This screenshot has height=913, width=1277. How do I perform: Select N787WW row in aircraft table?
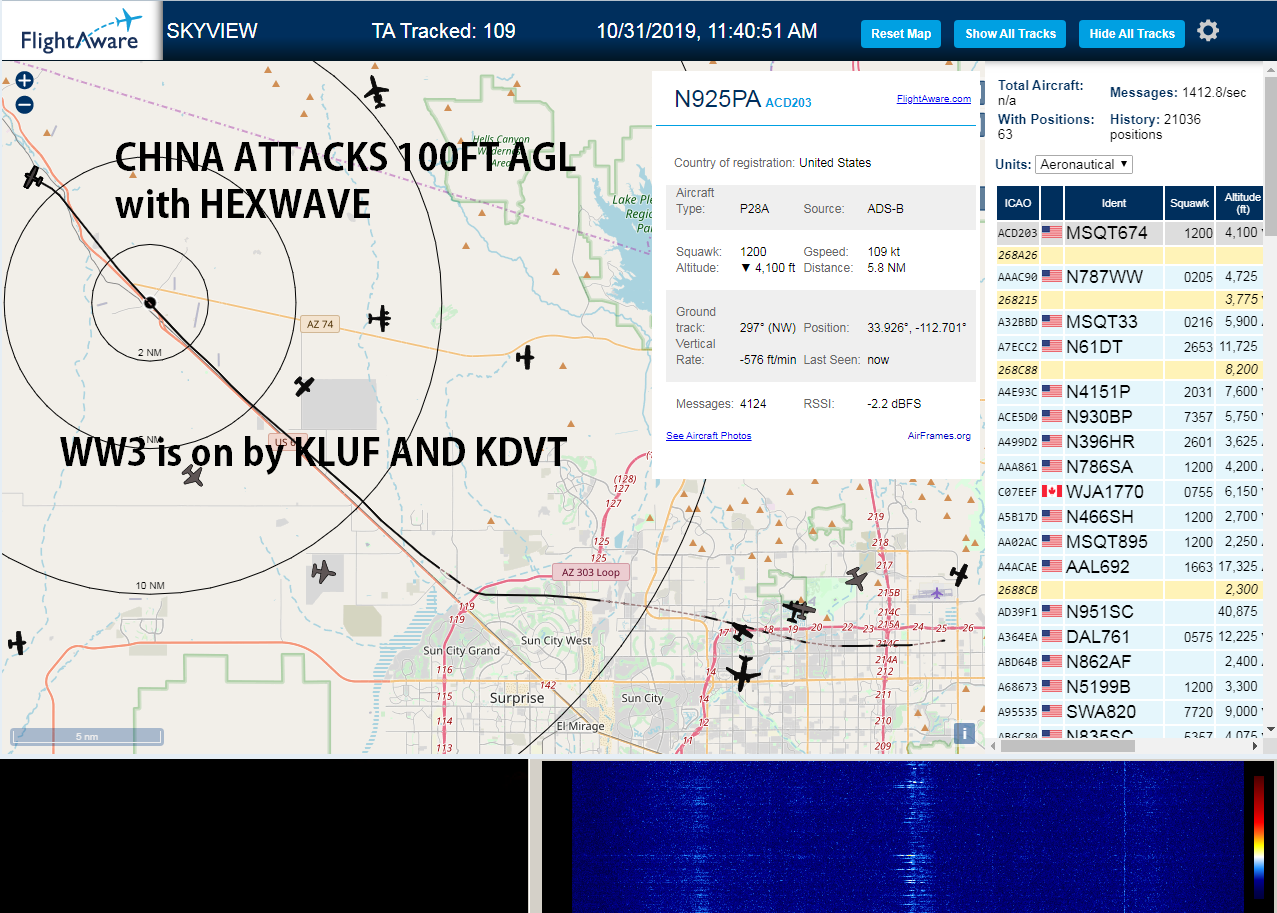1130,276
